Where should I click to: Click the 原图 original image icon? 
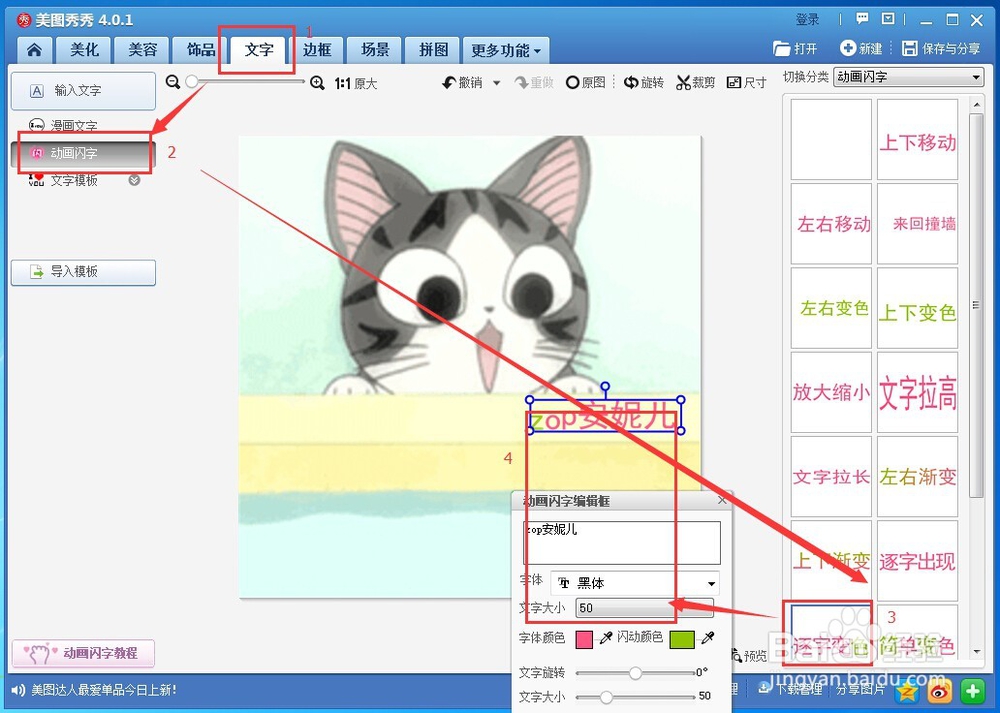point(572,83)
